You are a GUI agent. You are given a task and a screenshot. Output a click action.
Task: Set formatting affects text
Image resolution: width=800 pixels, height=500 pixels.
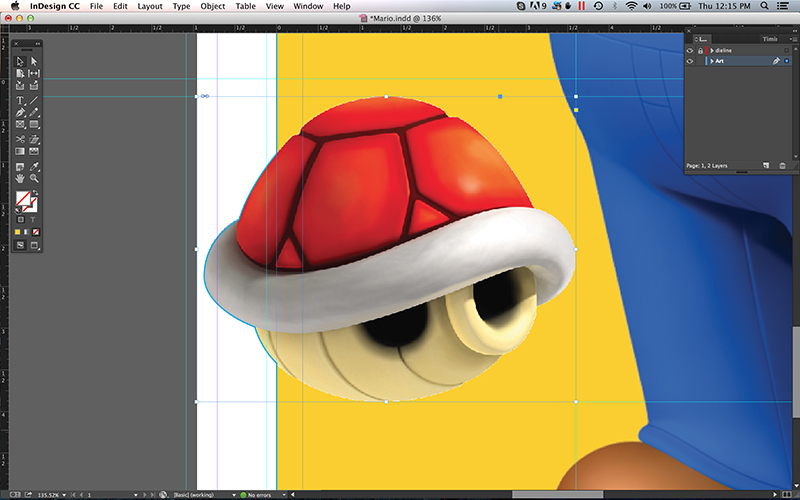click(32, 220)
